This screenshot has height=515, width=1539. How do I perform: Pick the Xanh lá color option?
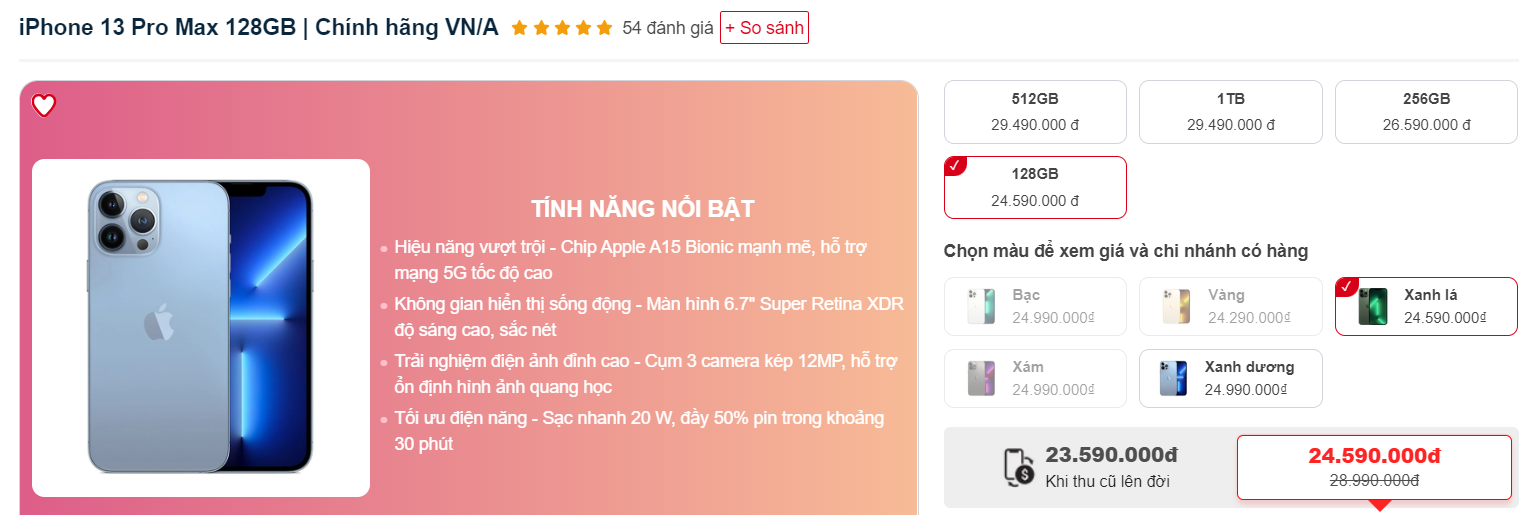1426,306
